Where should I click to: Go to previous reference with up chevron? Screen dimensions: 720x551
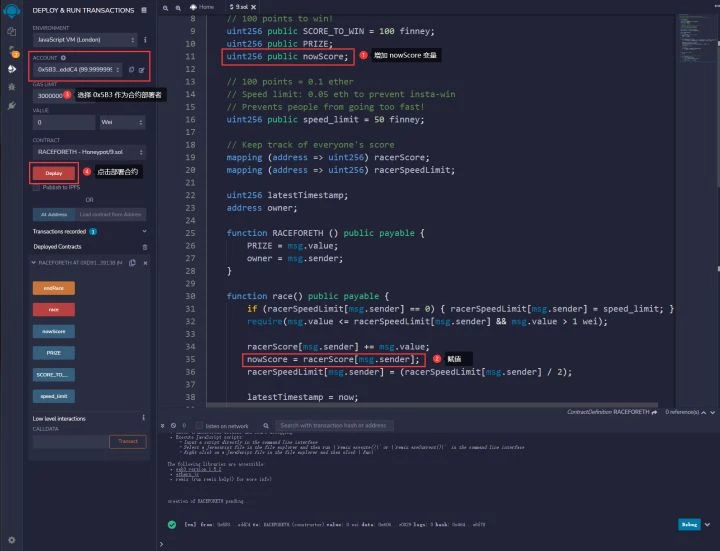tap(703, 412)
